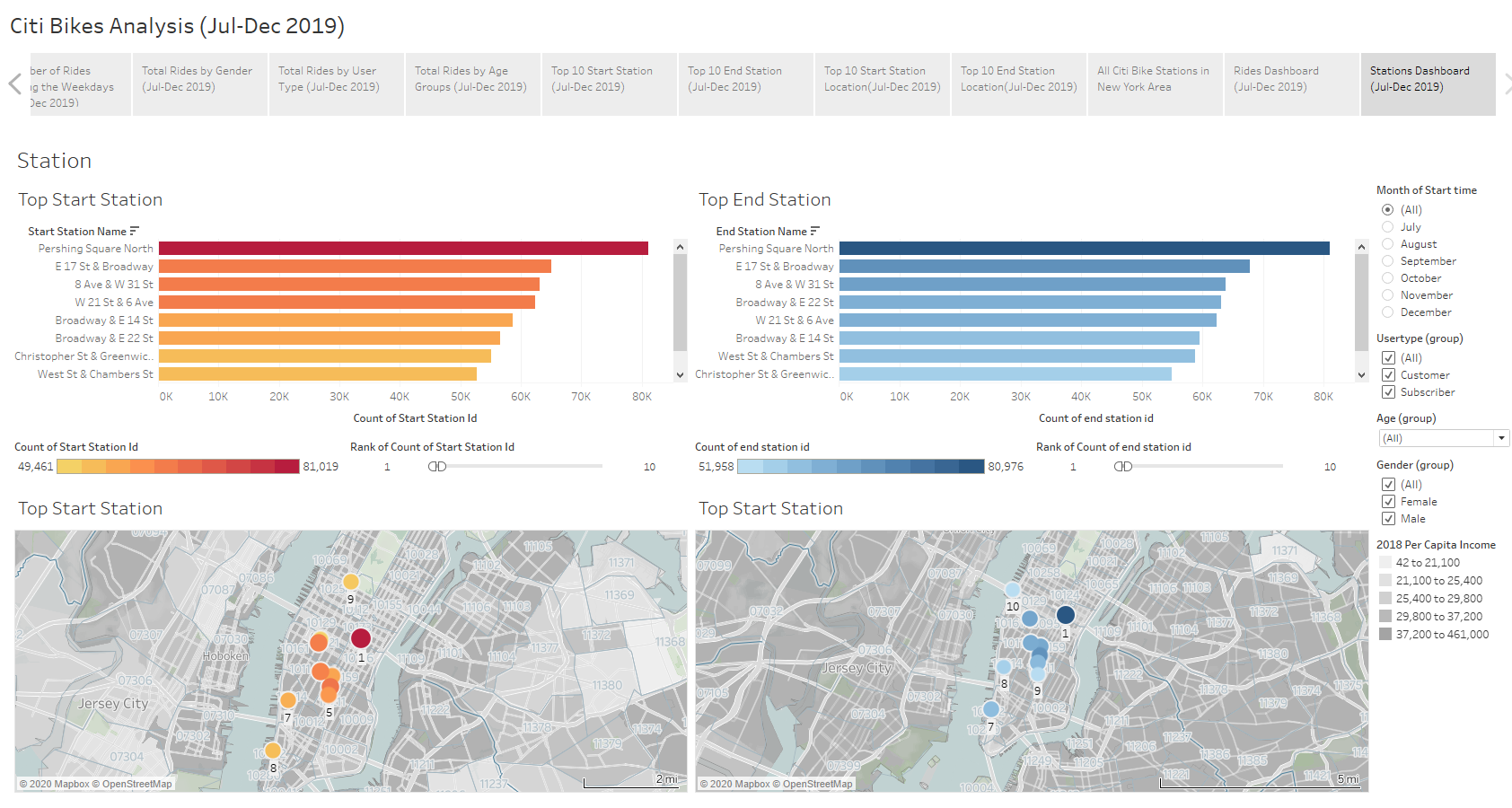Viewport: 1512px width, 808px height.
Task: Open Top 10 End Station Location tab
Action: tap(1019, 84)
